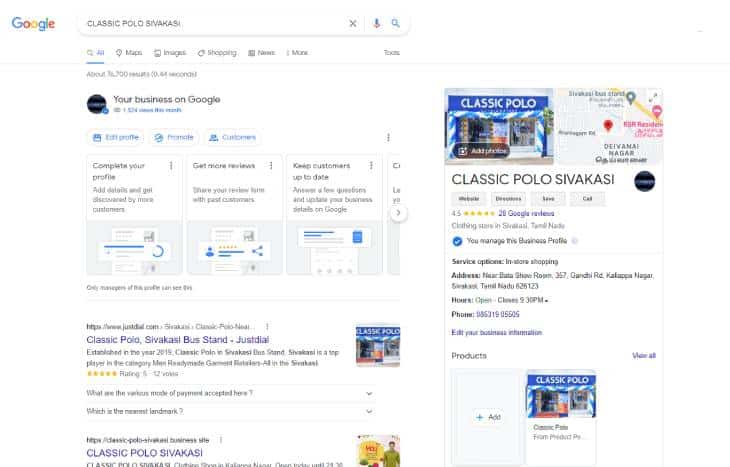This screenshot has height=467, width=730.
Task: Click the search magnifier icon
Action: (x=395, y=23)
